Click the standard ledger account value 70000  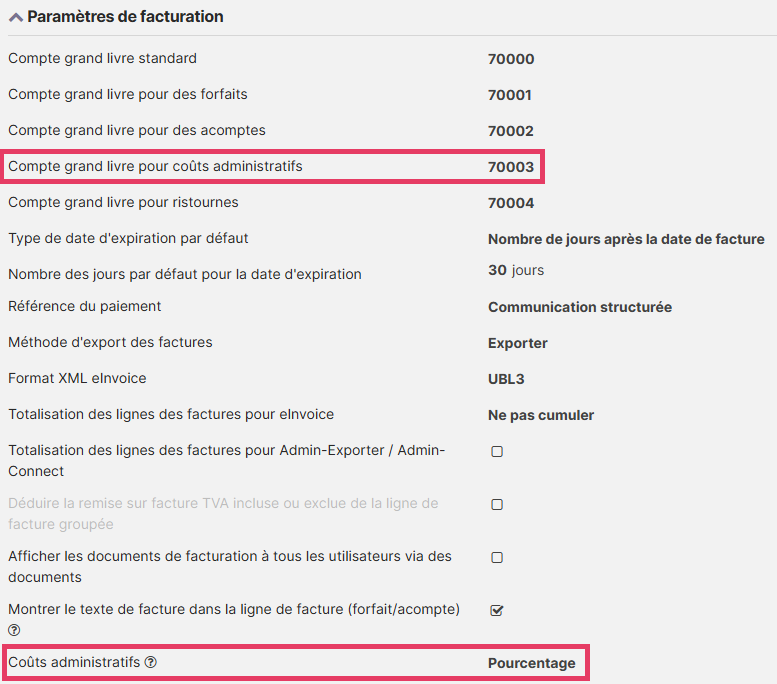(511, 59)
